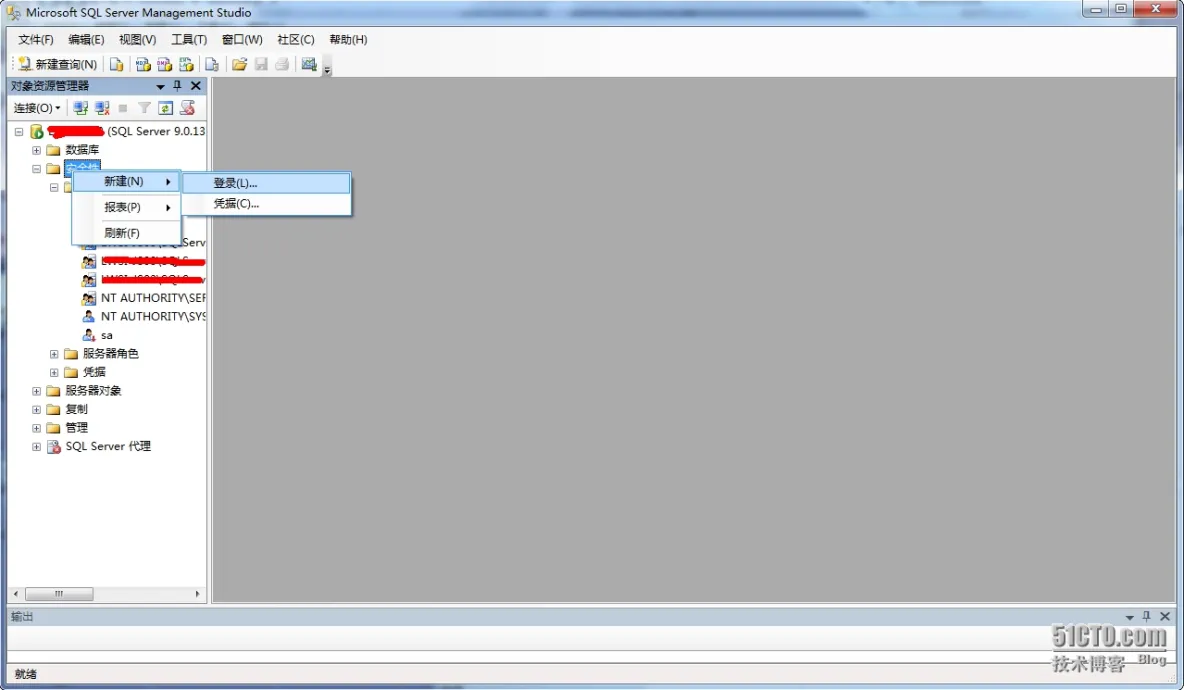Select 刷新(F) in the context menu
Image resolution: width=1184 pixels, height=690 pixels.
point(127,233)
